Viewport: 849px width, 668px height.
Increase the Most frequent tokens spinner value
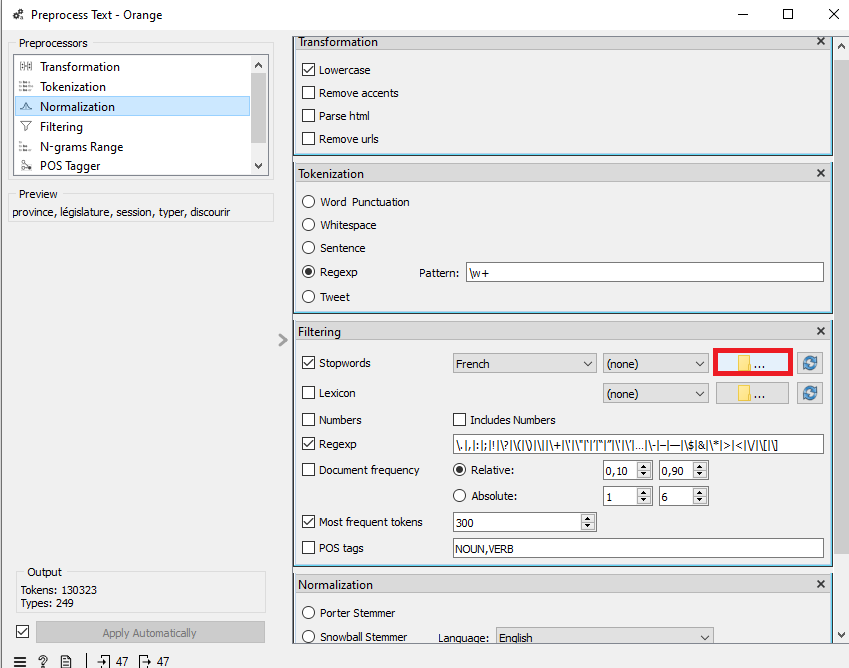(x=588, y=518)
